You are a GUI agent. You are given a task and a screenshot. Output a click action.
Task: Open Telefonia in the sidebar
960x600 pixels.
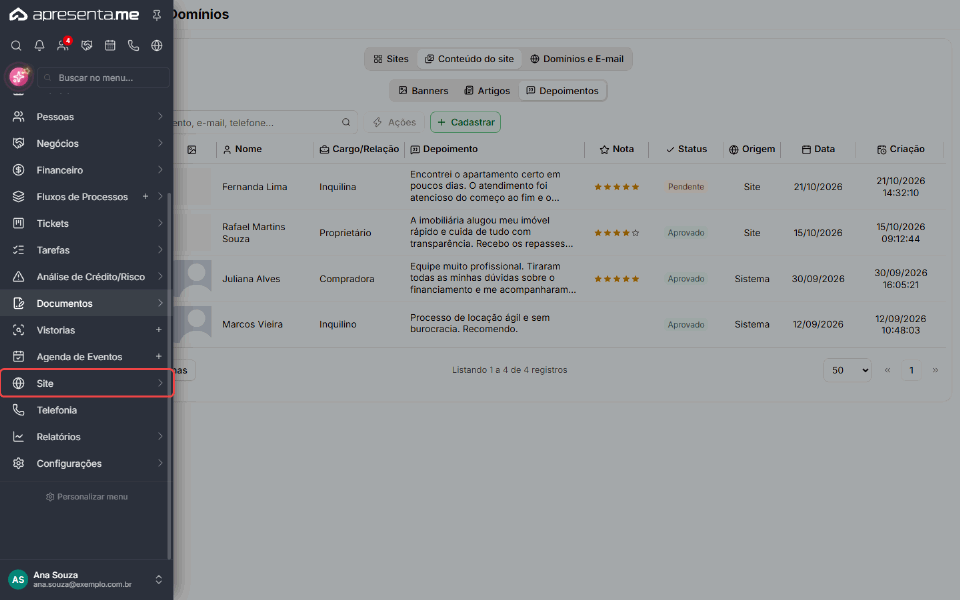pos(86,410)
